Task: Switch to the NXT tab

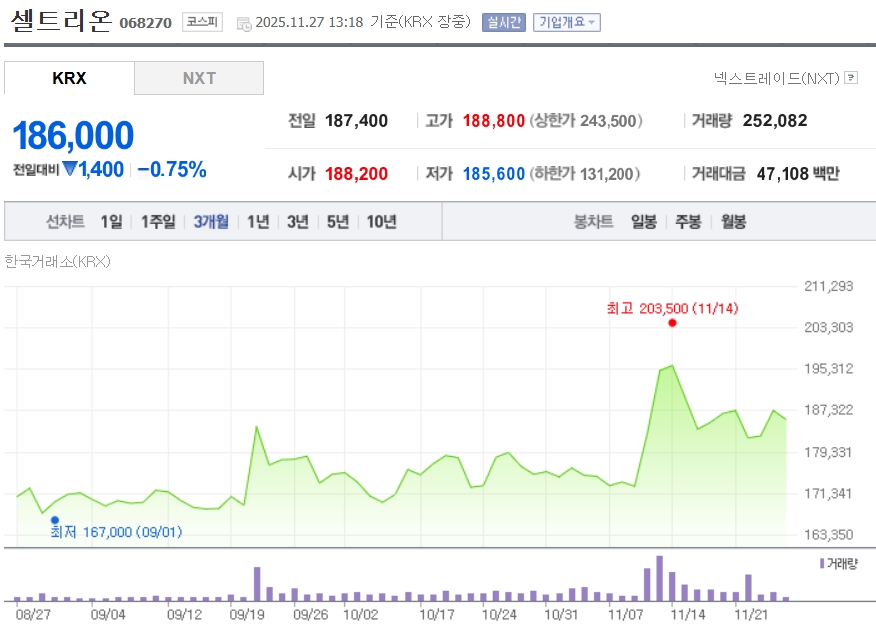Action: coord(199,78)
